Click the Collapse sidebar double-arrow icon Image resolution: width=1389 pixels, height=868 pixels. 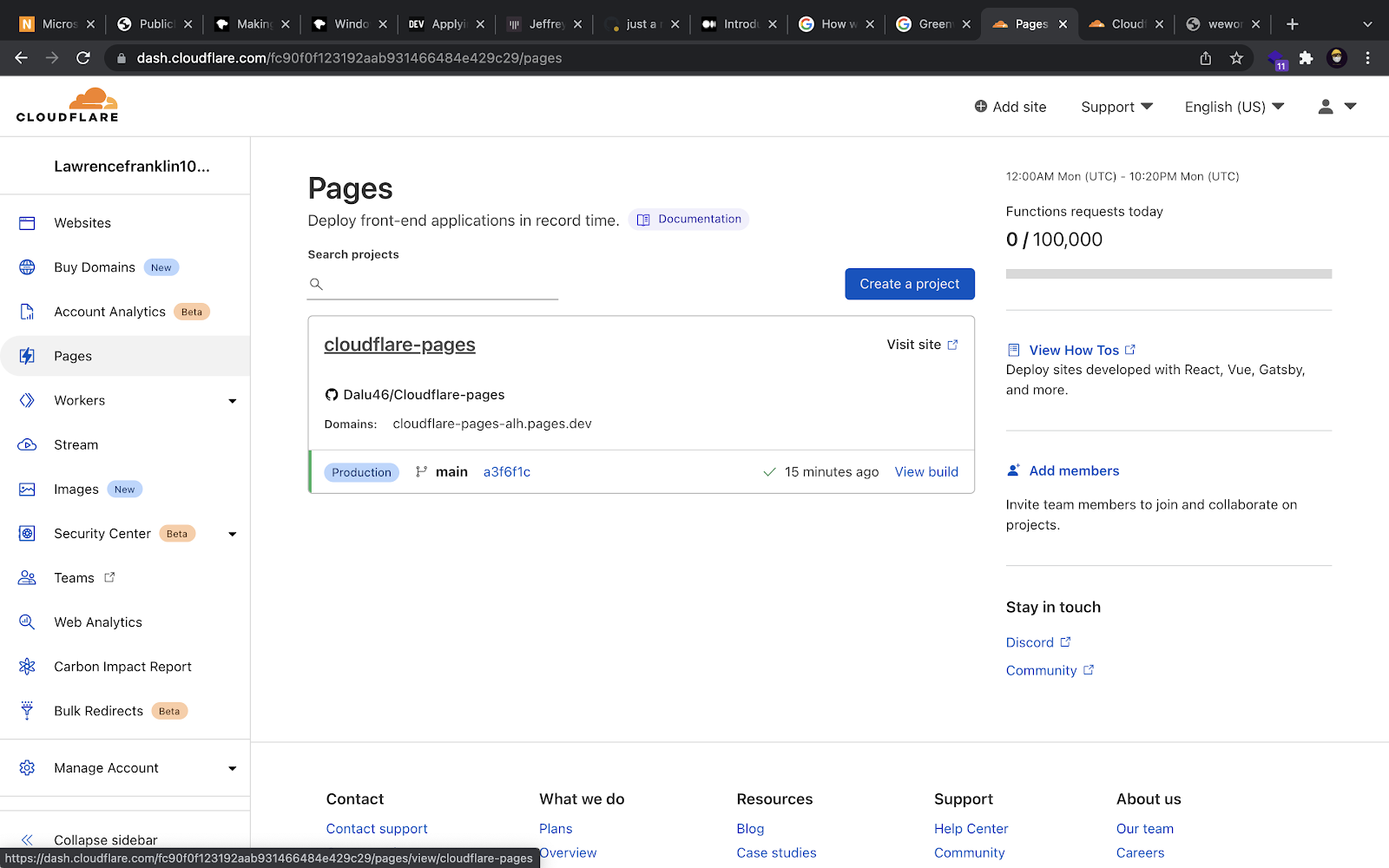tap(27, 839)
